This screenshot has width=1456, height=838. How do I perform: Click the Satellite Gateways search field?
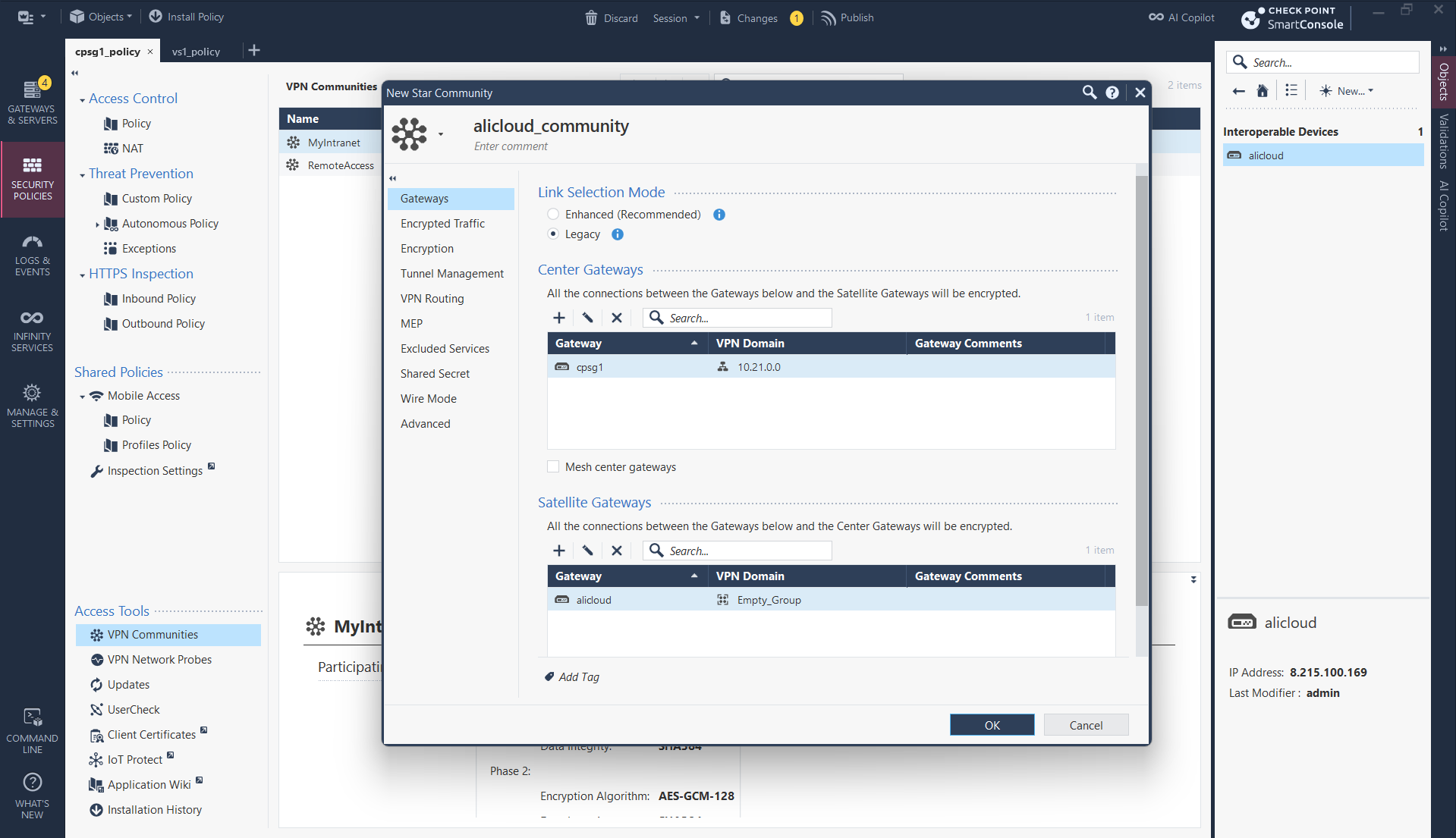tap(747, 551)
